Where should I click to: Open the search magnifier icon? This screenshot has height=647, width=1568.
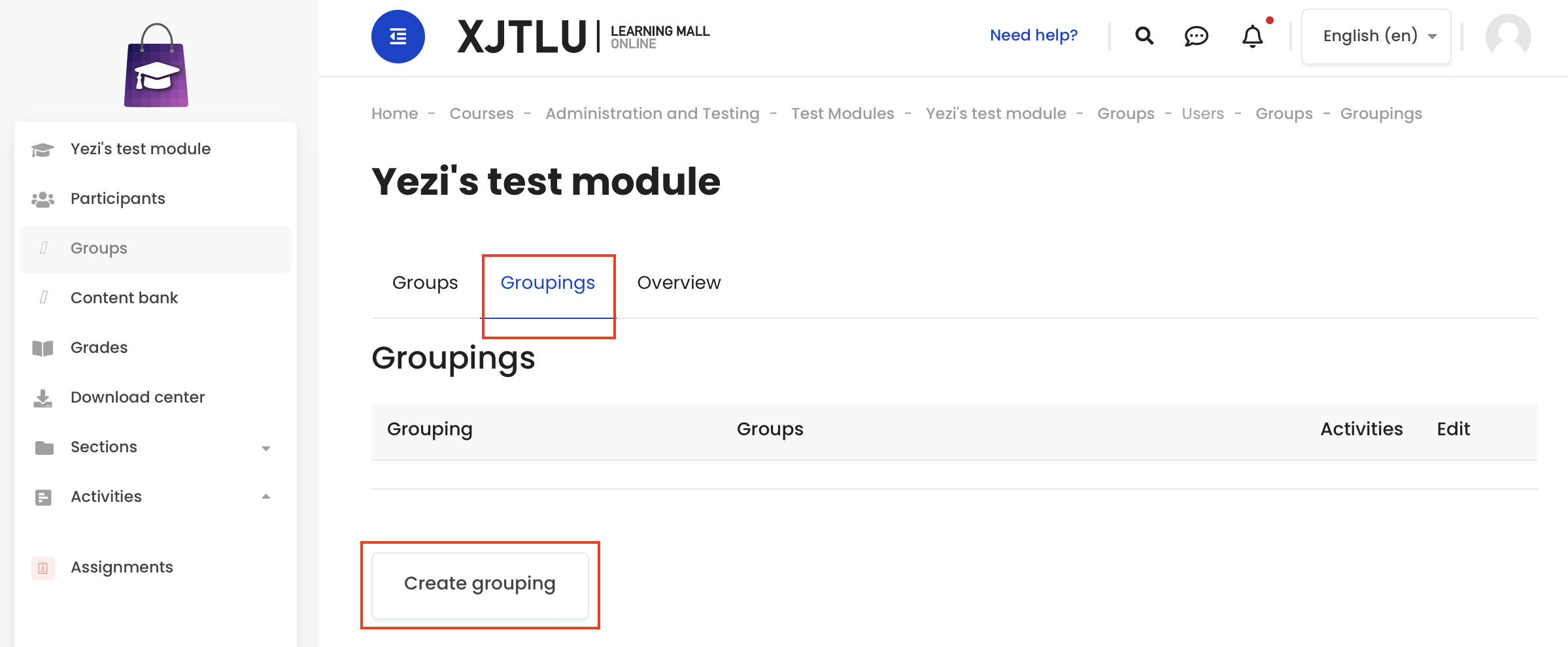coord(1144,36)
